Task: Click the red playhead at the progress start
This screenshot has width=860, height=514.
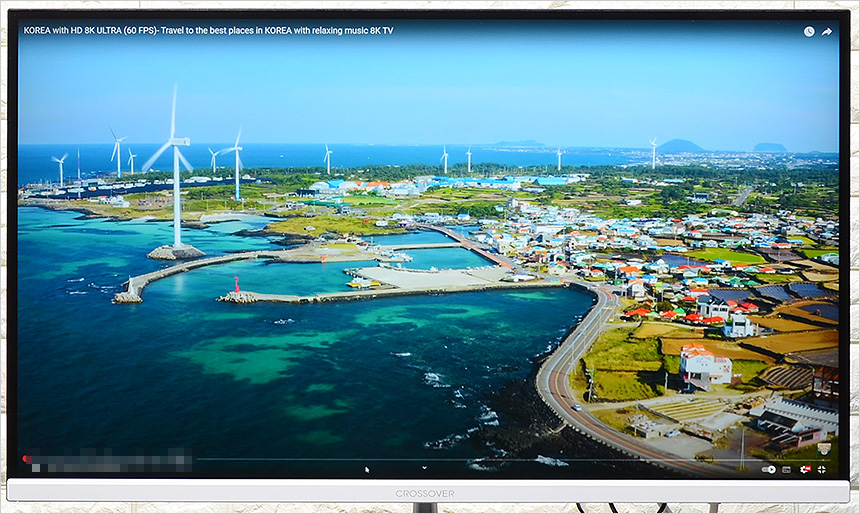Action: pyautogui.click(x=26, y=459)
